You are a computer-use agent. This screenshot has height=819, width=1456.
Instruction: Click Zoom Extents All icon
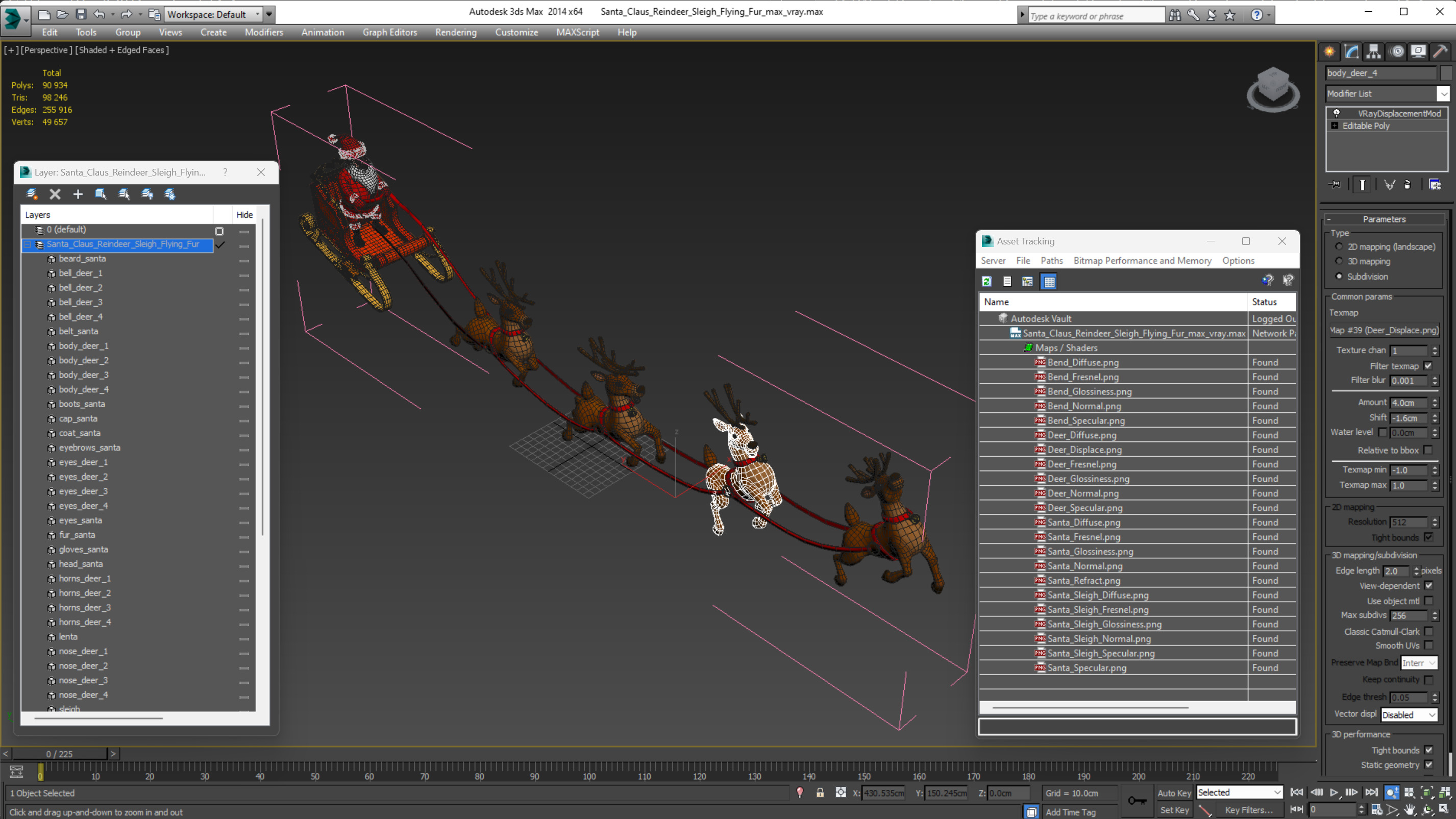pos(1445,792)
